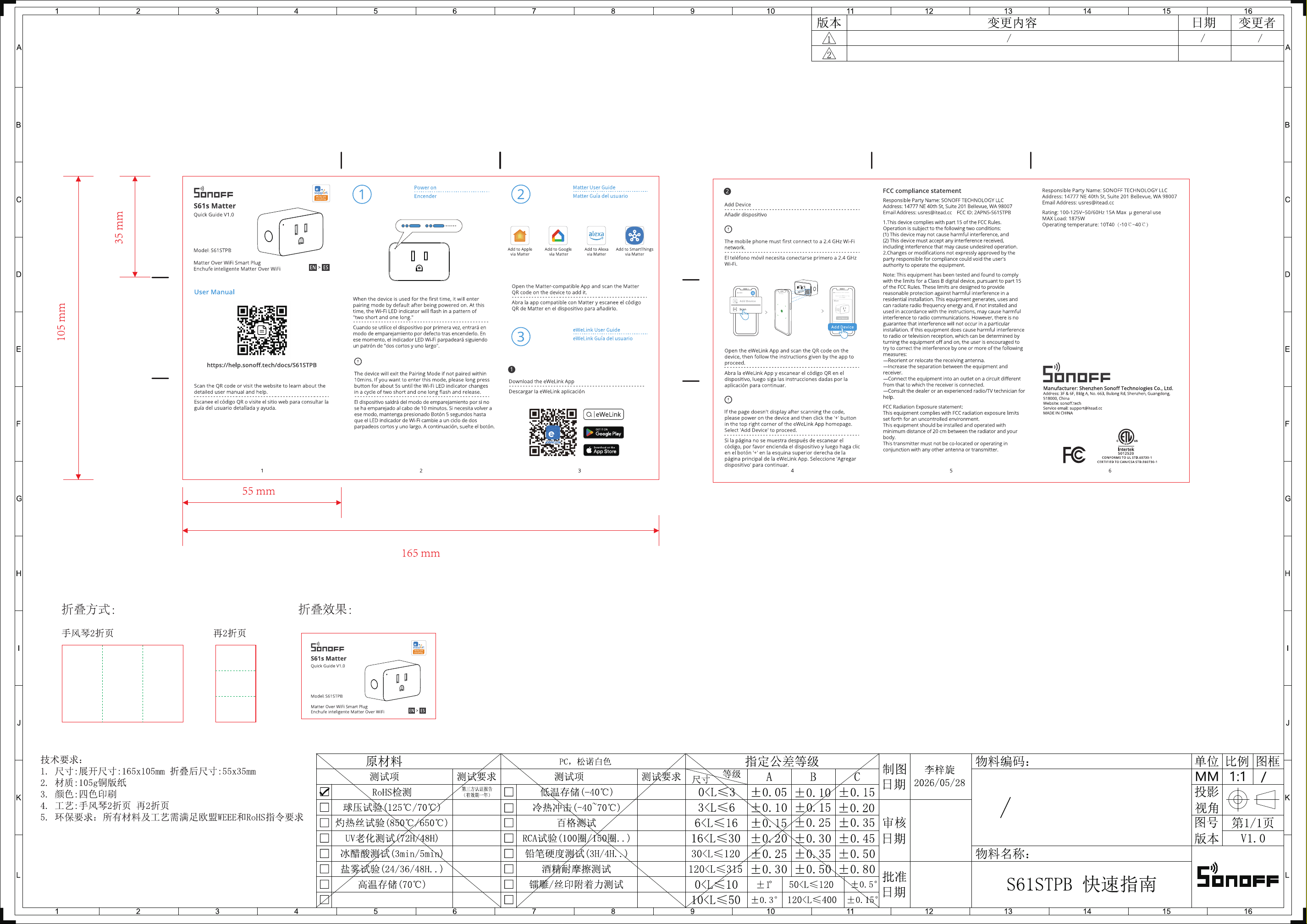Click the version value V1.0
Viewport: 1307px width, 924px height.
click(x=1253, y=839)
